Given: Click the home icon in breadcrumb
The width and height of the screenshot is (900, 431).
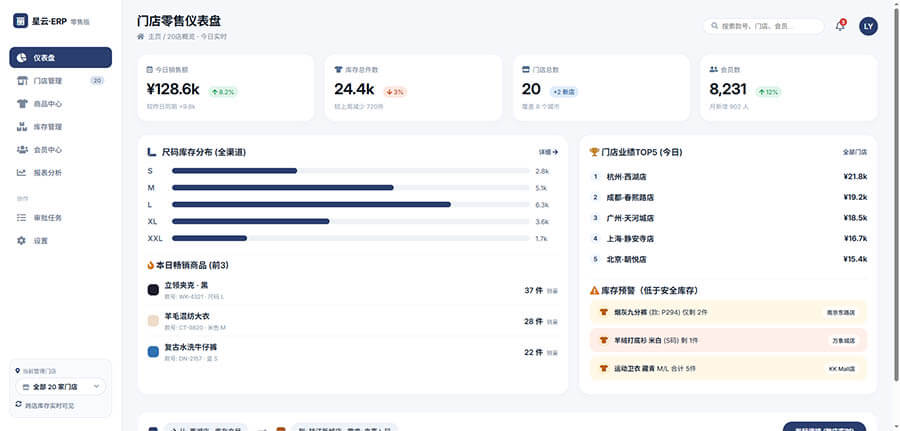Looking at the screenshot, I should [141, 36].
